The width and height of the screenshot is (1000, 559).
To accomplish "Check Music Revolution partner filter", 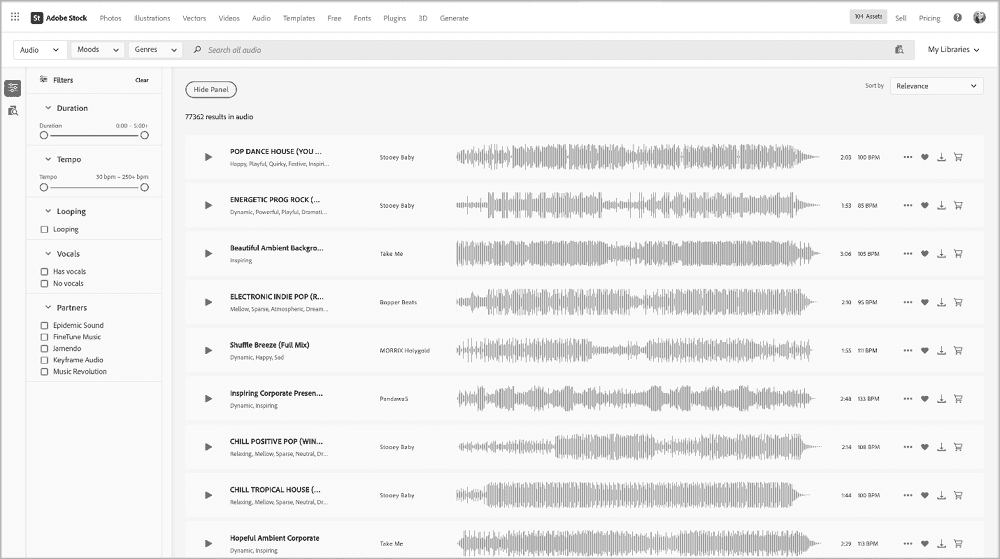I will [x=44, y=372].
